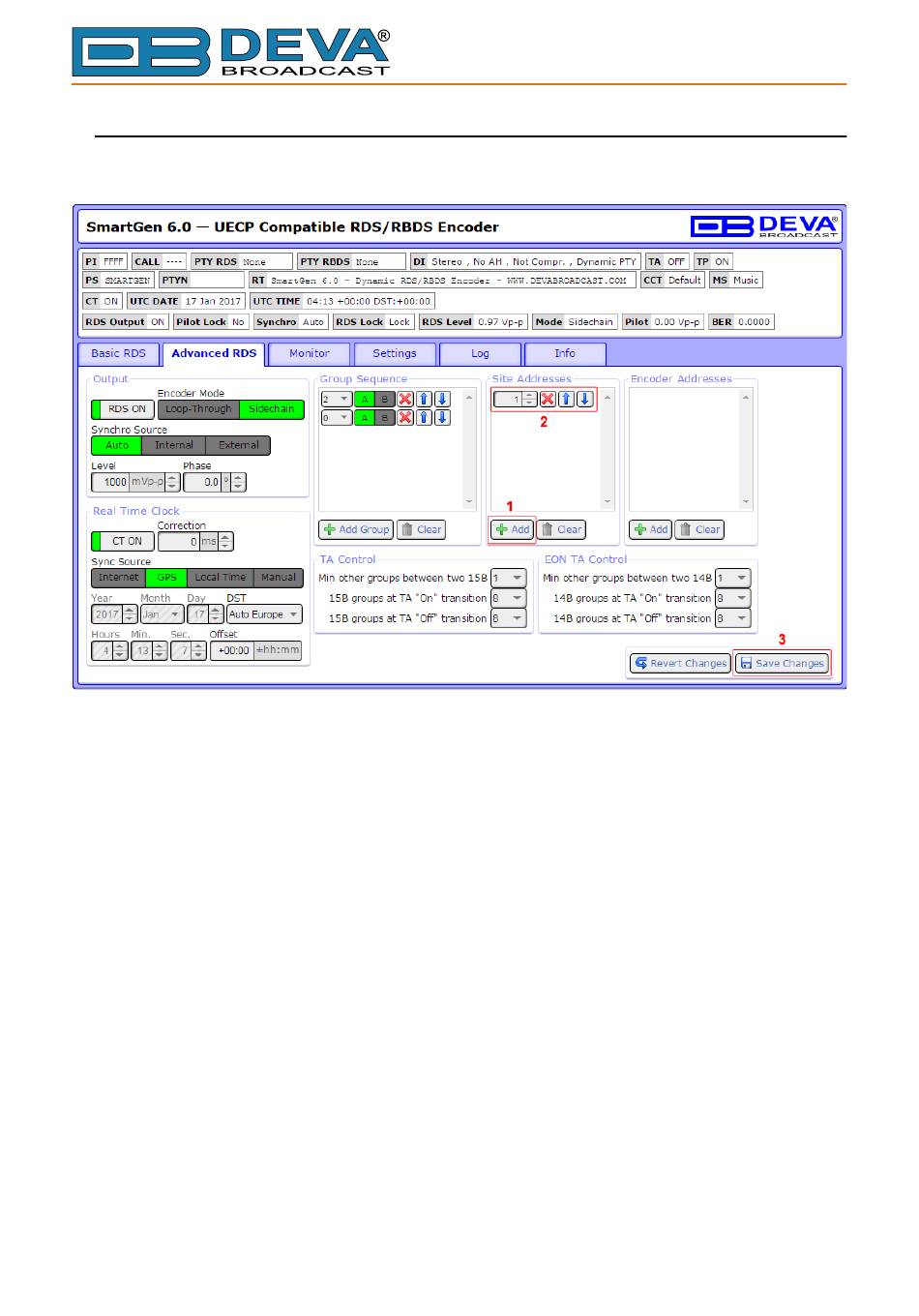Move group 2 up in Group Sequence
This screenshot has height=1316, width=919.
pos(424,400)
